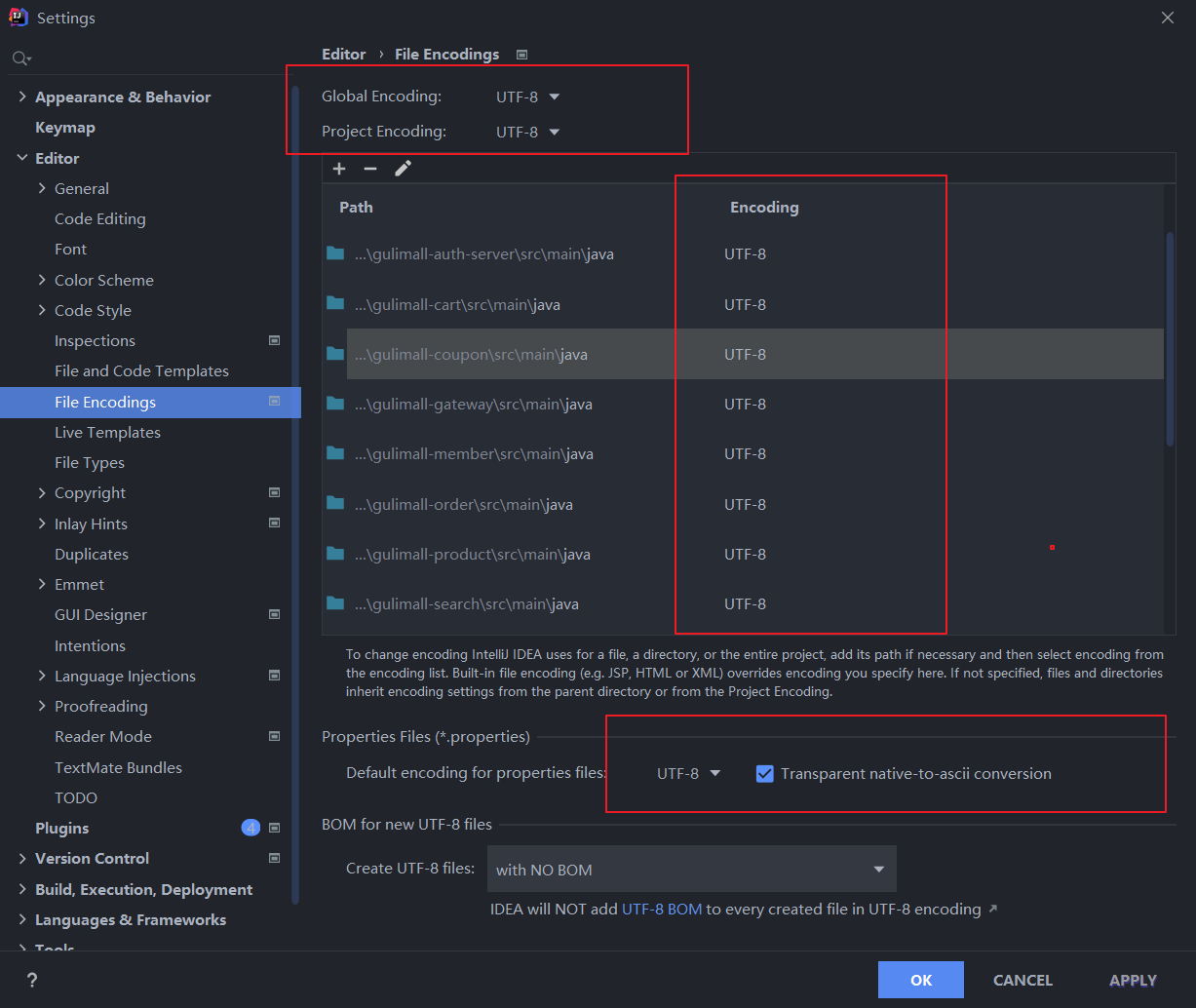
Task: Click the project icon next to Inlay Hints
Action: tap(275, 523)
